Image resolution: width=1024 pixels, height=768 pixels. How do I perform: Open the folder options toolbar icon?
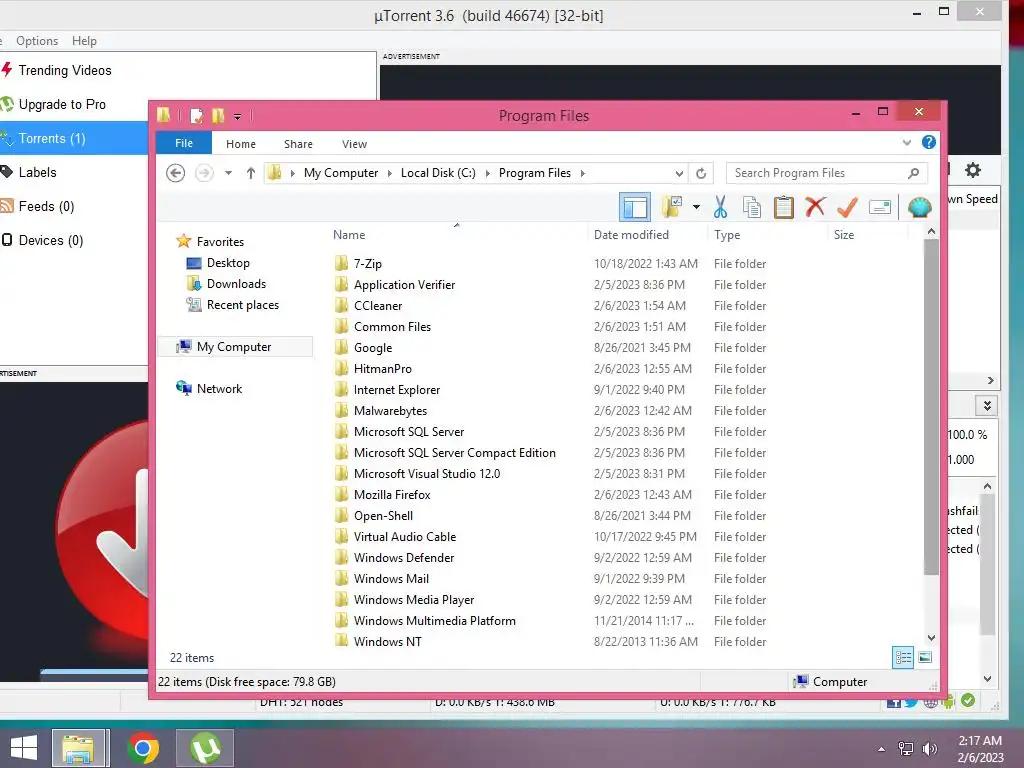pos(671,207)
